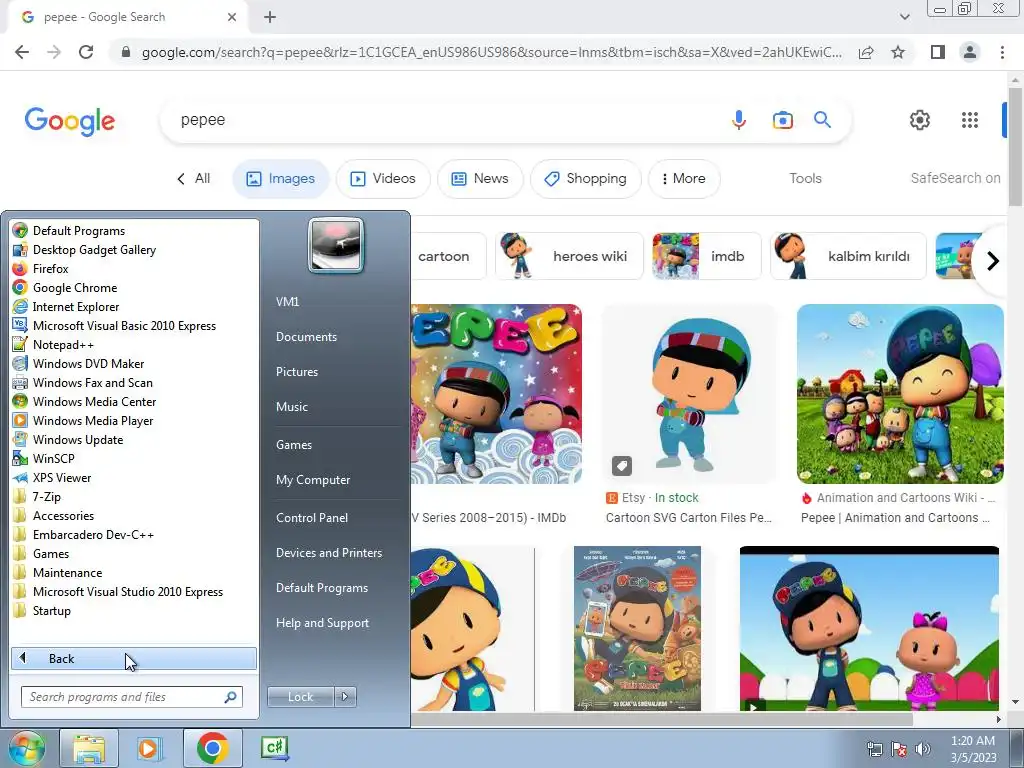Open search Tools
The width and height of the screenshot is (1024, 768).
coord(805,178)
